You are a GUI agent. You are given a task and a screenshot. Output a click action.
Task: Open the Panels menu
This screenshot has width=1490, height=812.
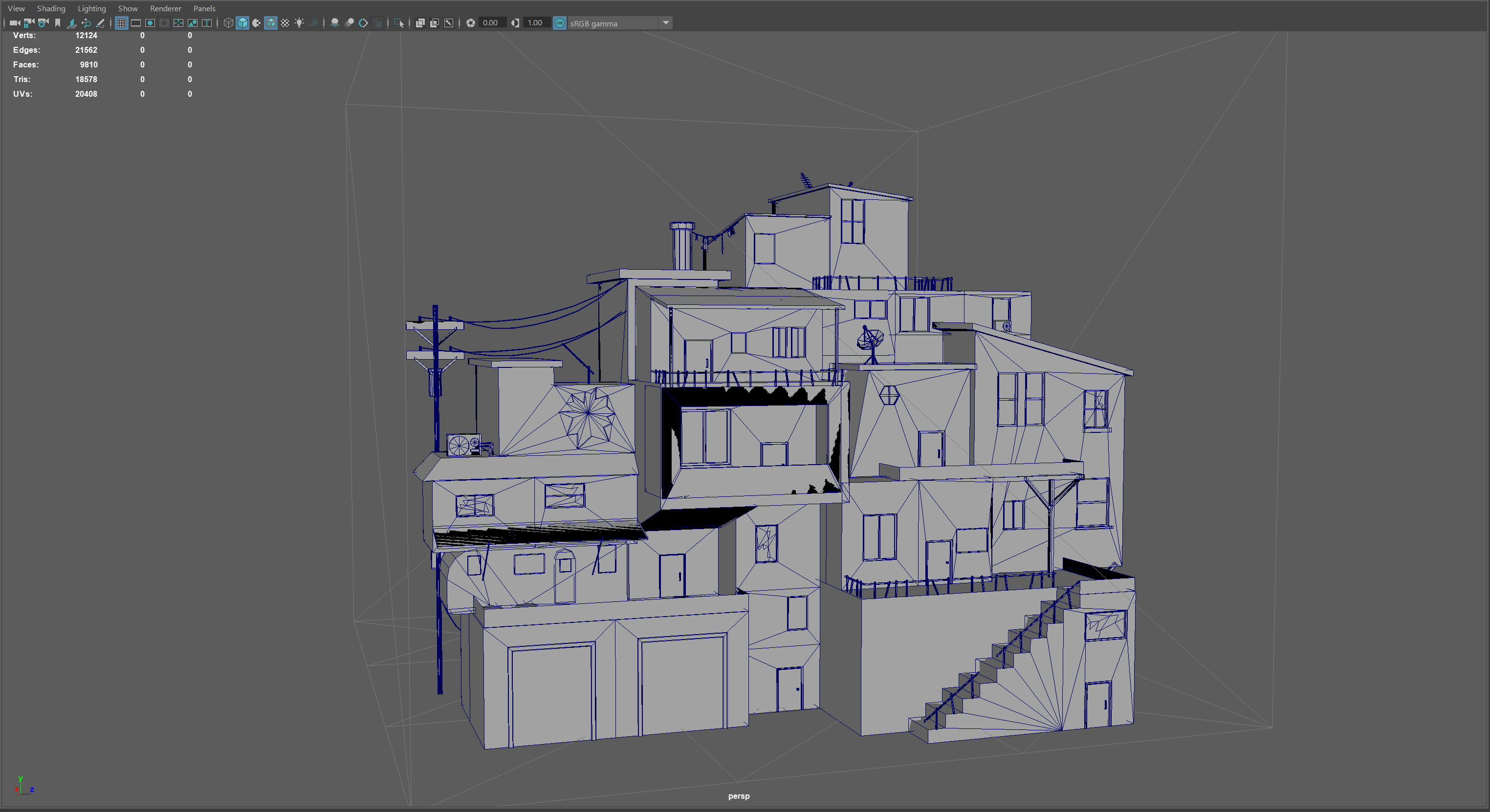(x=204, y=8)
